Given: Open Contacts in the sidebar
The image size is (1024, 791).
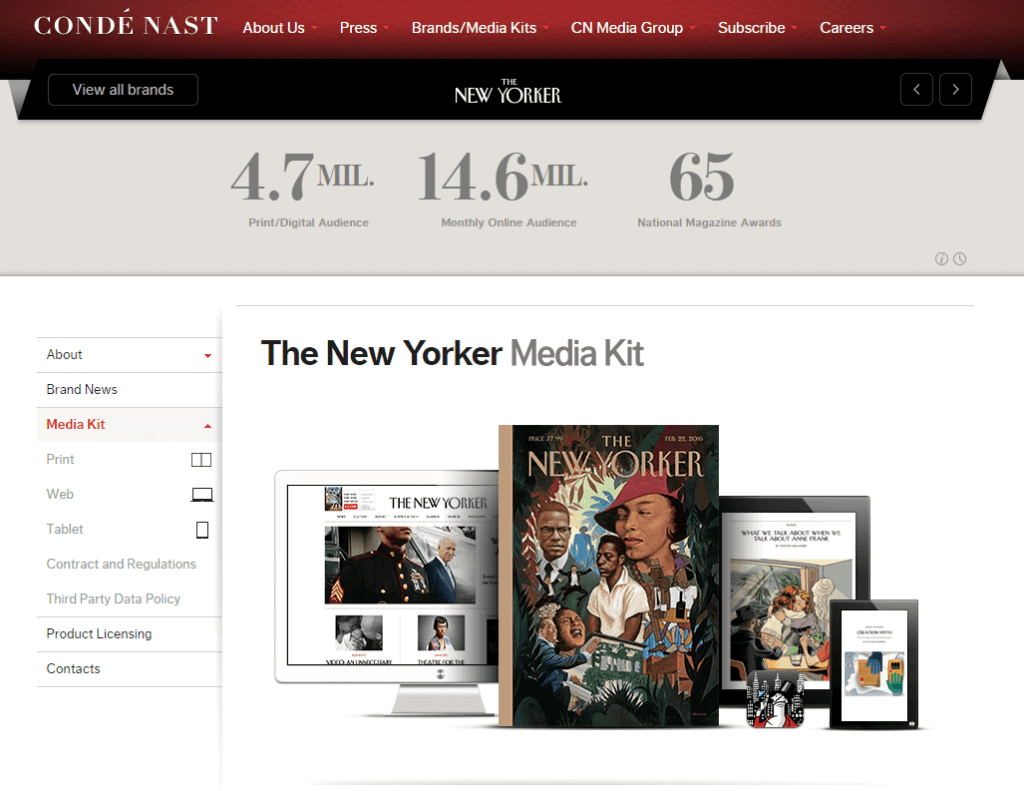Looking at the screenshot, I should coord(129,669).
